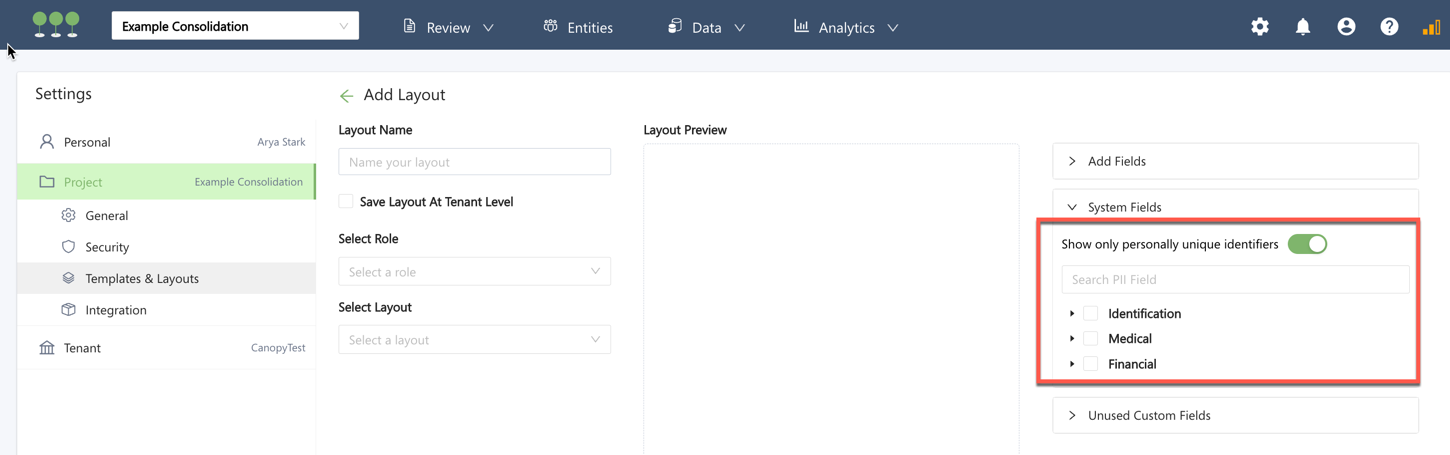Toggle Show only personally unique identifiers
Image resolution: width=1450 pixels, height=455 pixels.
pyautogui.click(x=1307, y=244)
